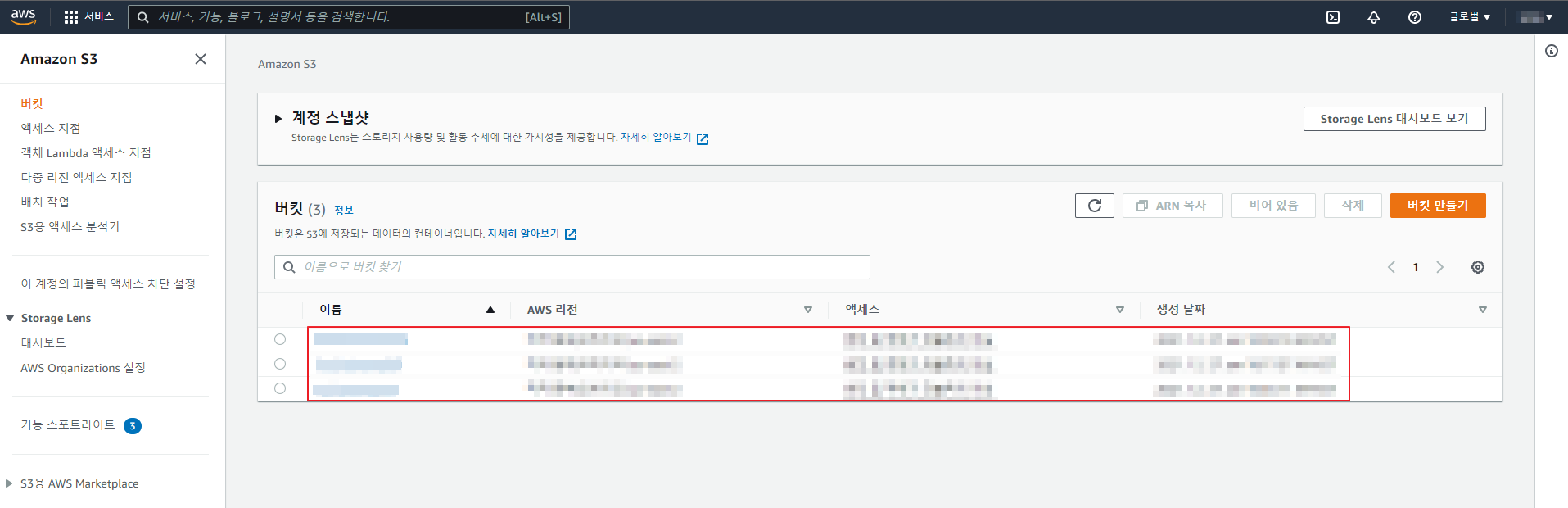Click the AWS logo home icon
Viewport: 1568px width, 508px height.
(x=23, y=16)
